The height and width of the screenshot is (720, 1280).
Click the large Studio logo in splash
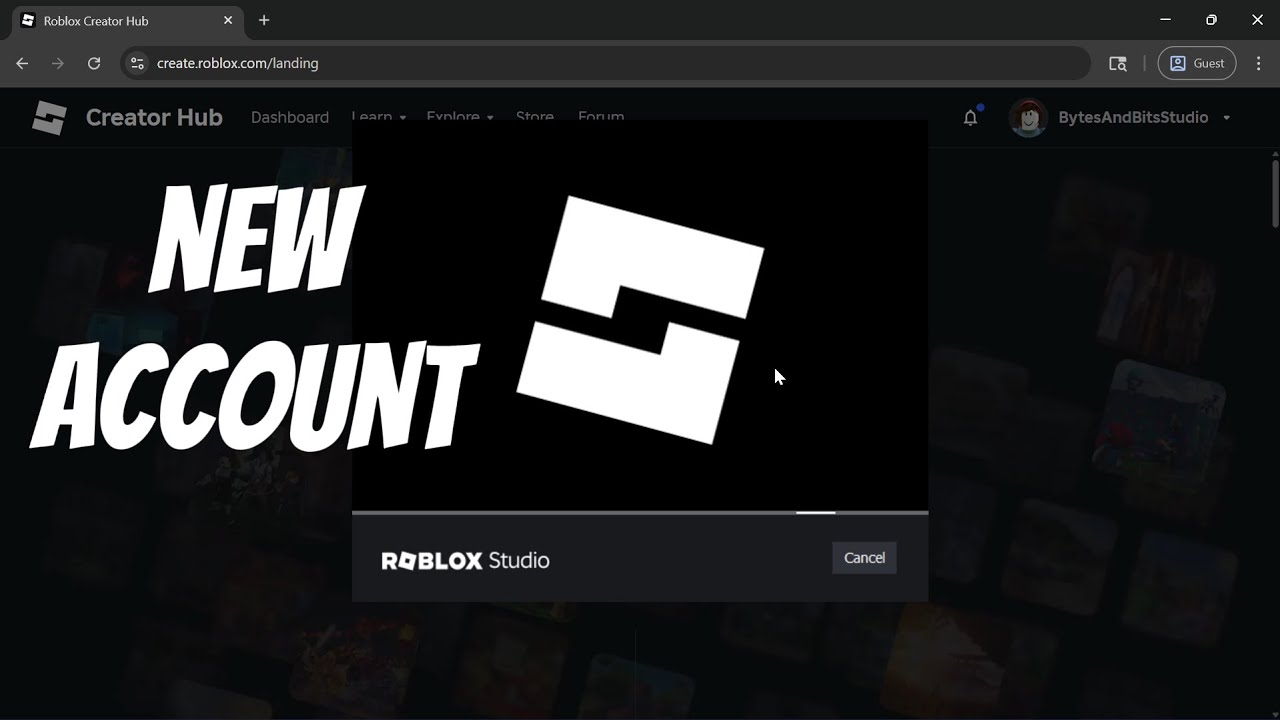(x=640, y=319)
